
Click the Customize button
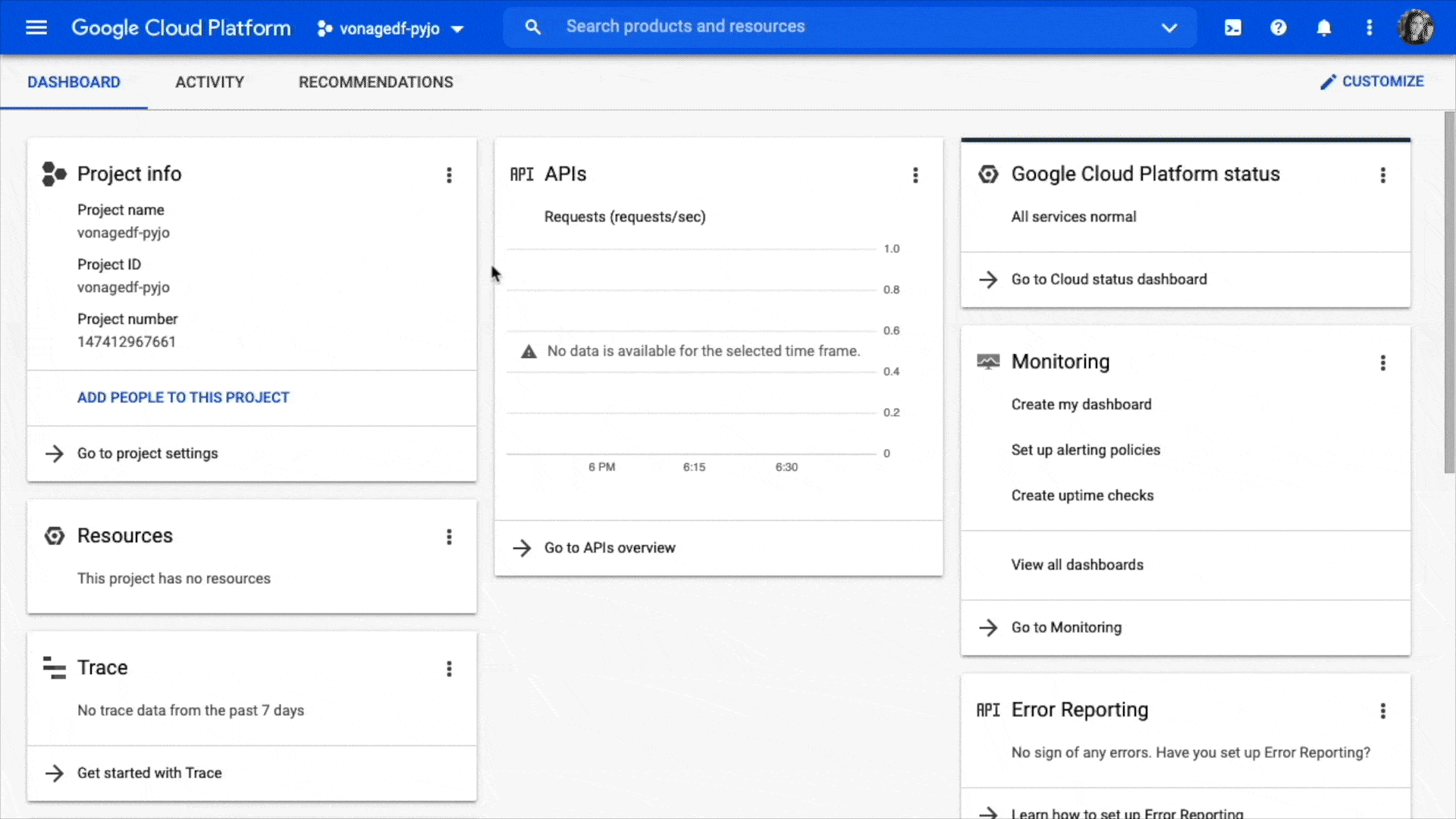pyautogui.click(x=1372, y=81)
